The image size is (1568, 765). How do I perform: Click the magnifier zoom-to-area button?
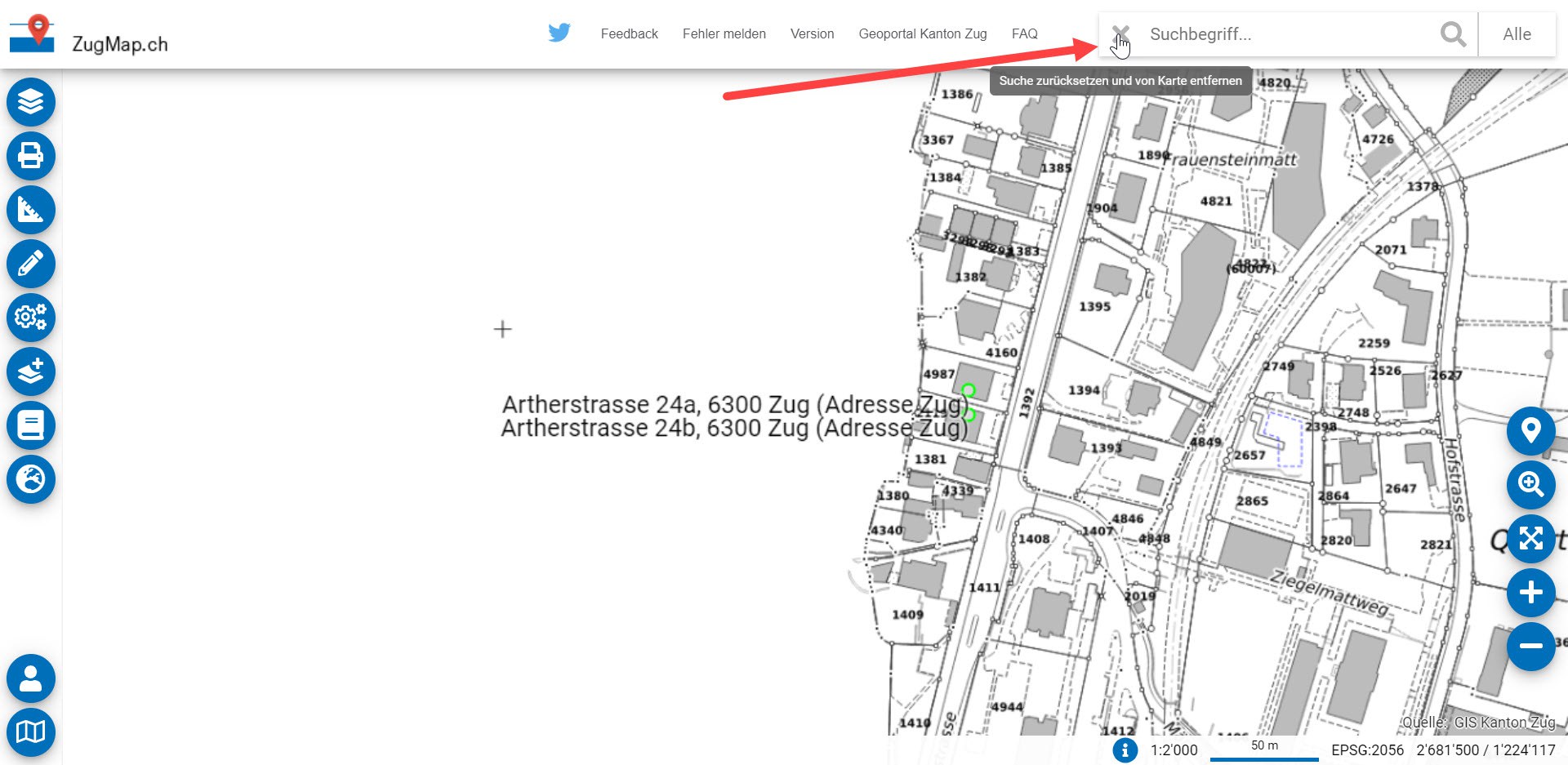[x=1530, y=484]
